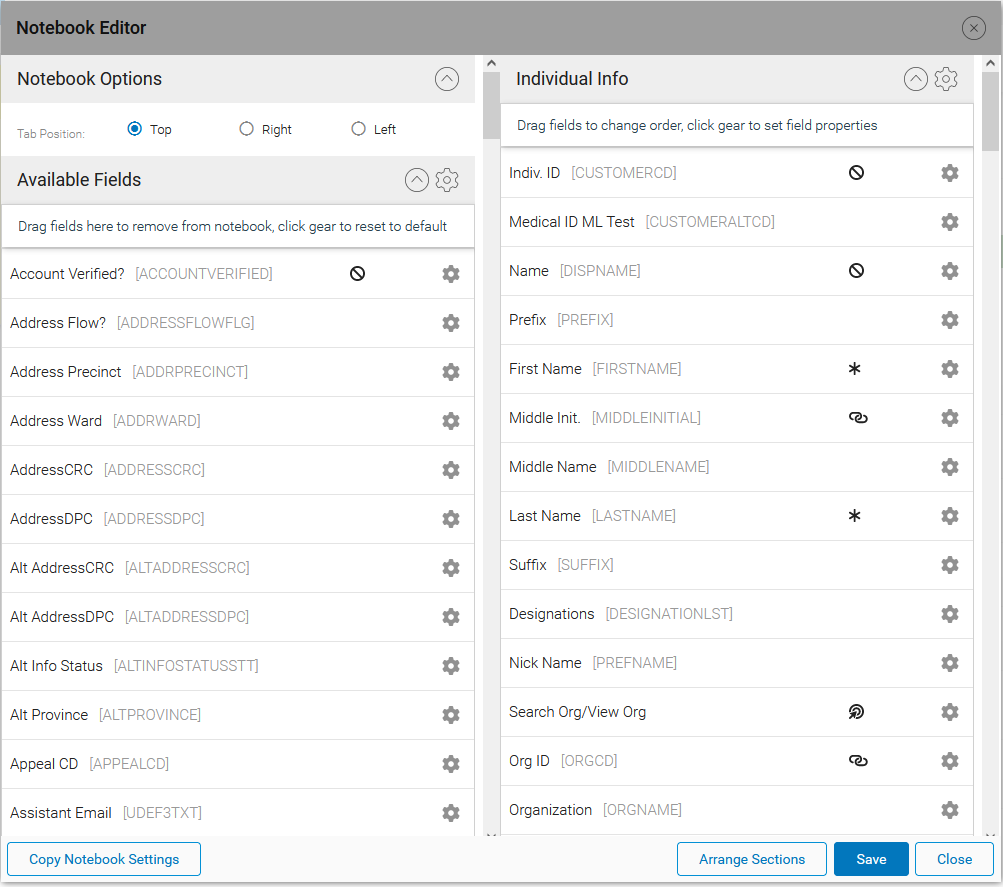
Task: Open gear settings for Last Name field
Action: [x=950, y=516]
